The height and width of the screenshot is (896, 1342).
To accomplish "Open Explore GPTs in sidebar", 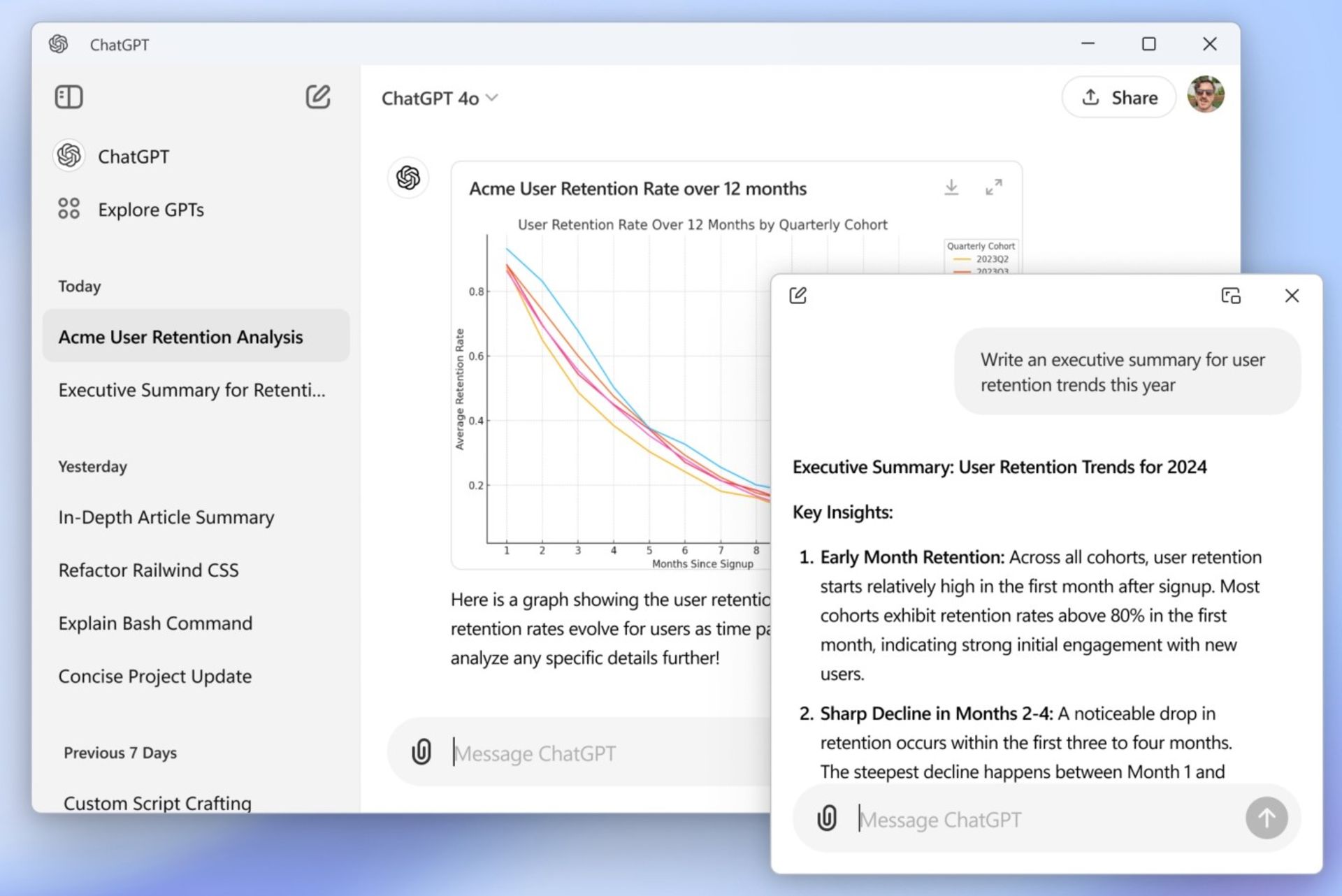I will (150, 210).
